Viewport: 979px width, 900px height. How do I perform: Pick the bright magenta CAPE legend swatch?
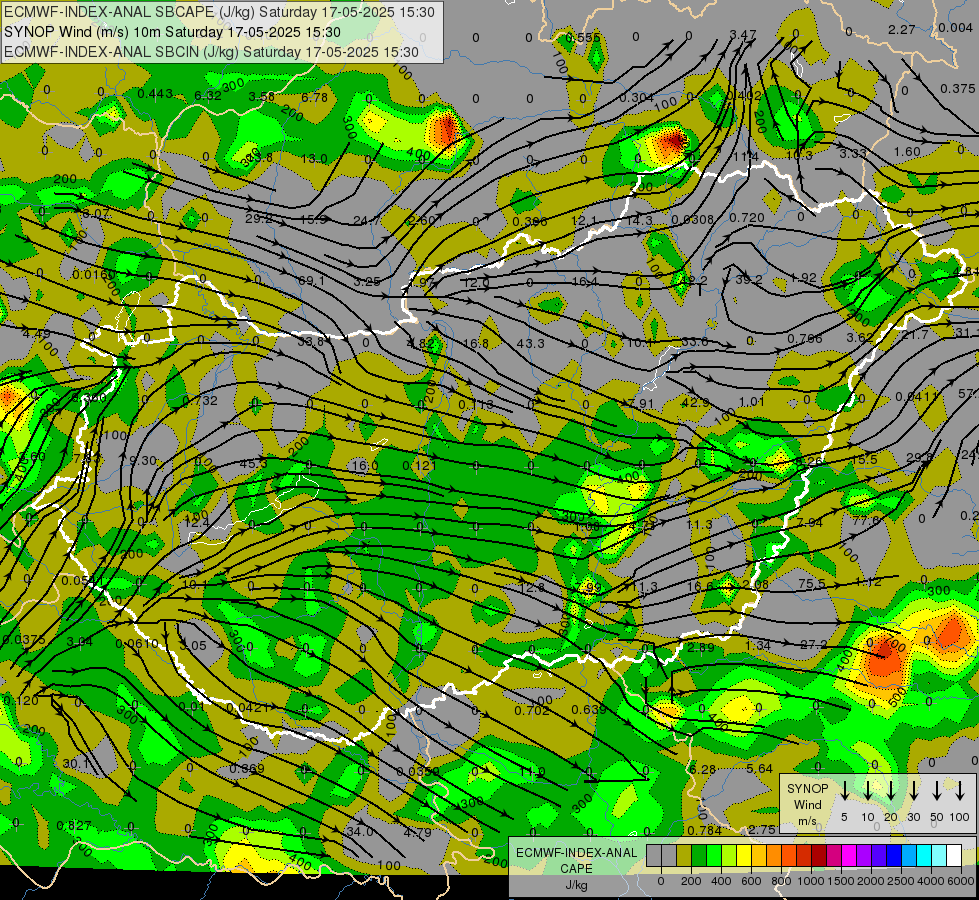[x=849, y=856]
